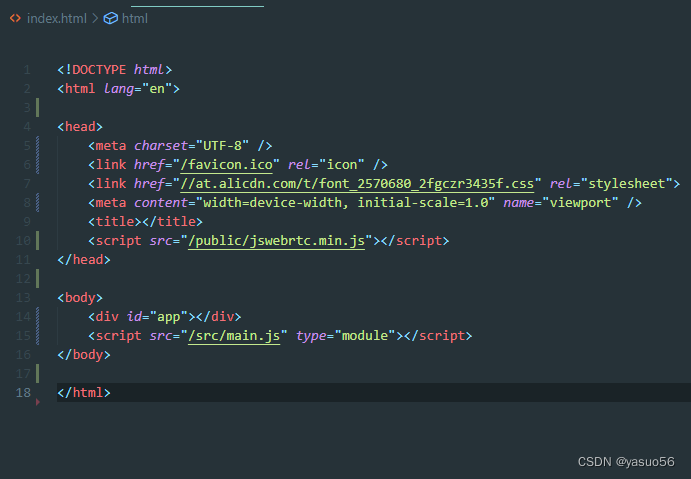Click the empty <title></title> element
Screen dimensions: 691x479
click(145, 222)
